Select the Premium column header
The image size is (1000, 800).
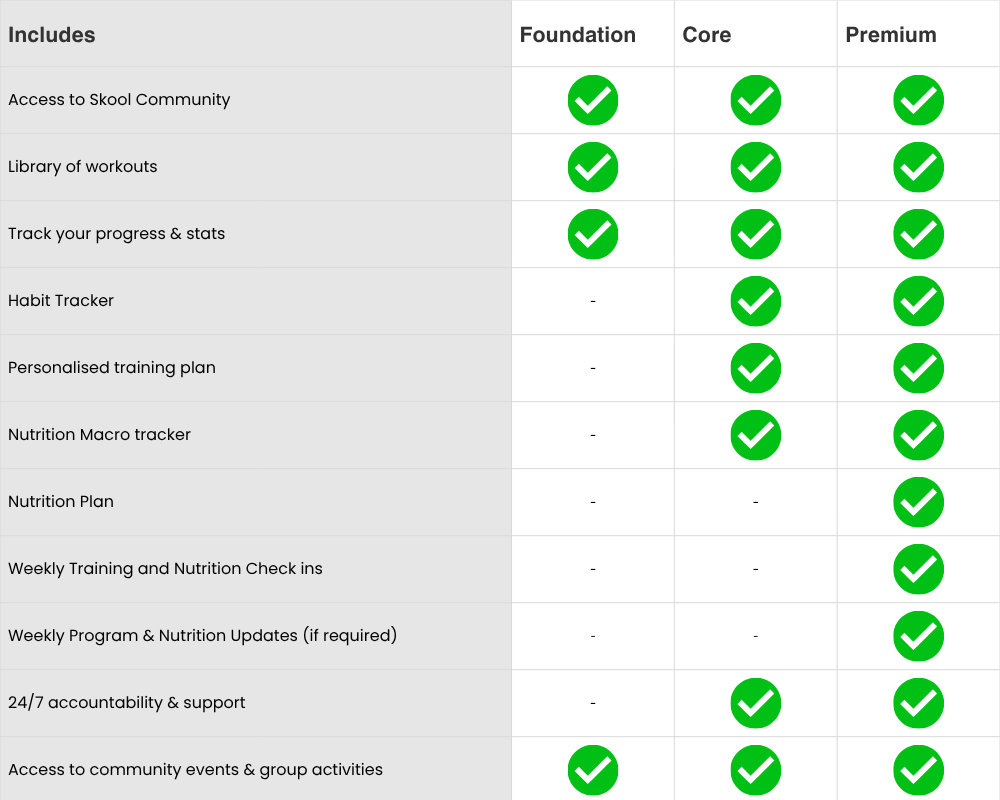click(891, 35)
